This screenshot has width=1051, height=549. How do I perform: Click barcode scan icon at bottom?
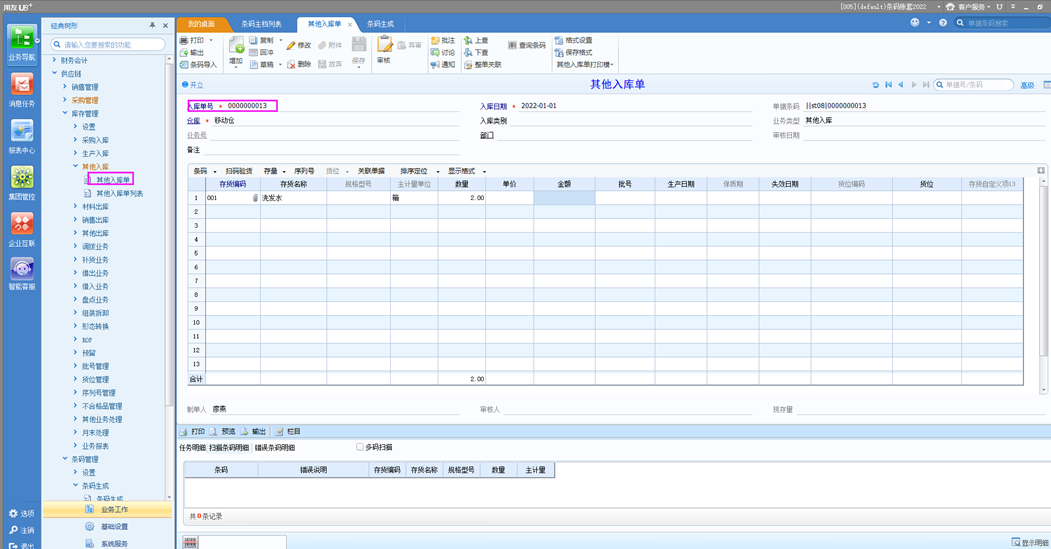190,542
